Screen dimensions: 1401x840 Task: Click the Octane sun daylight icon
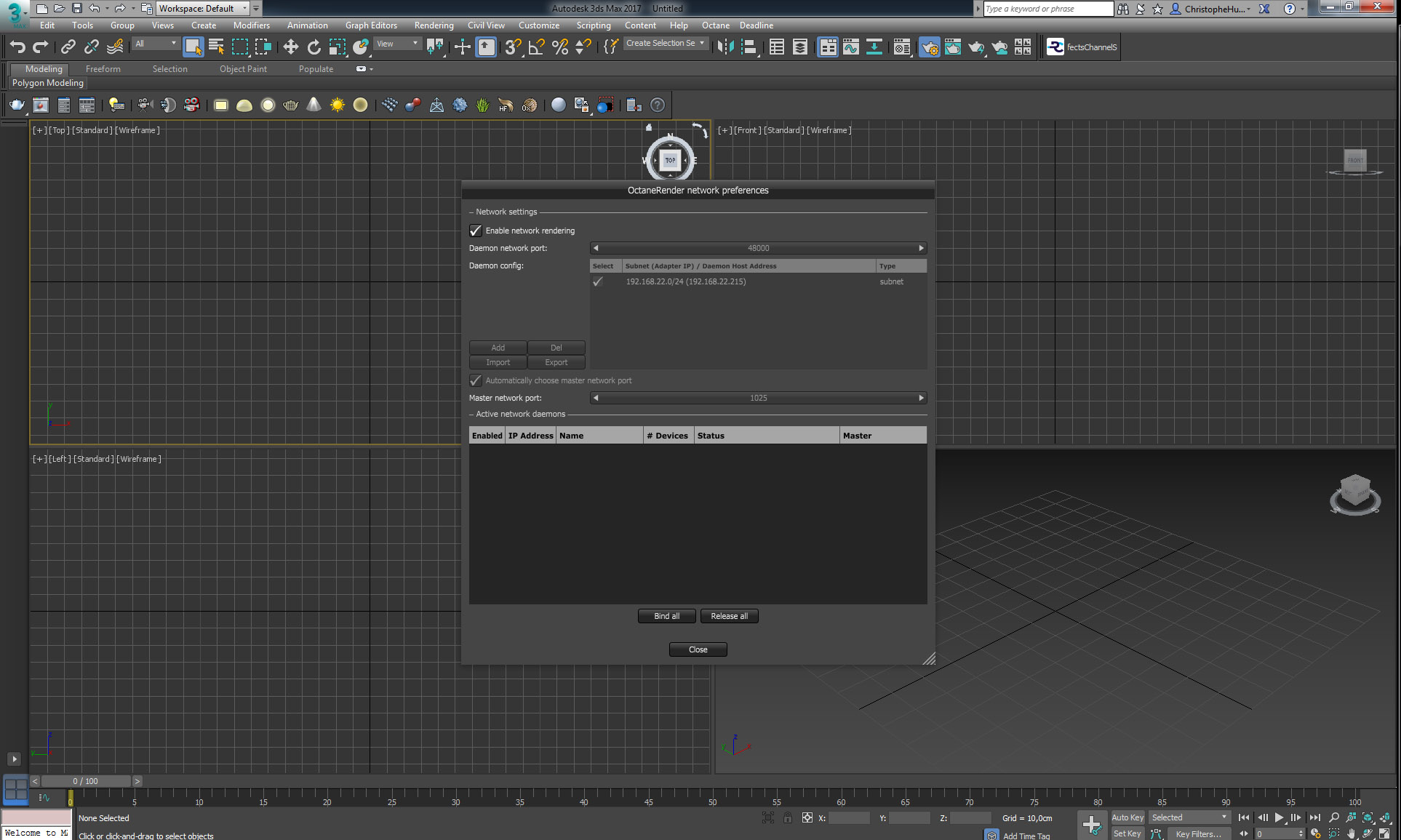(x=337, y=105)
